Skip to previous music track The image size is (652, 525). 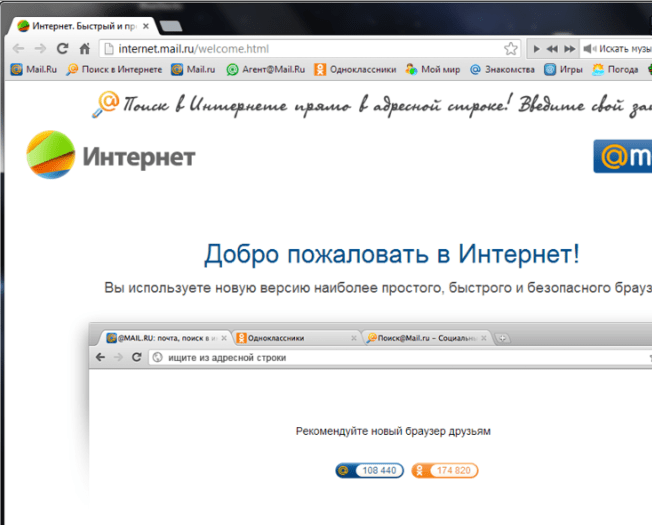[x=551, y=48]
